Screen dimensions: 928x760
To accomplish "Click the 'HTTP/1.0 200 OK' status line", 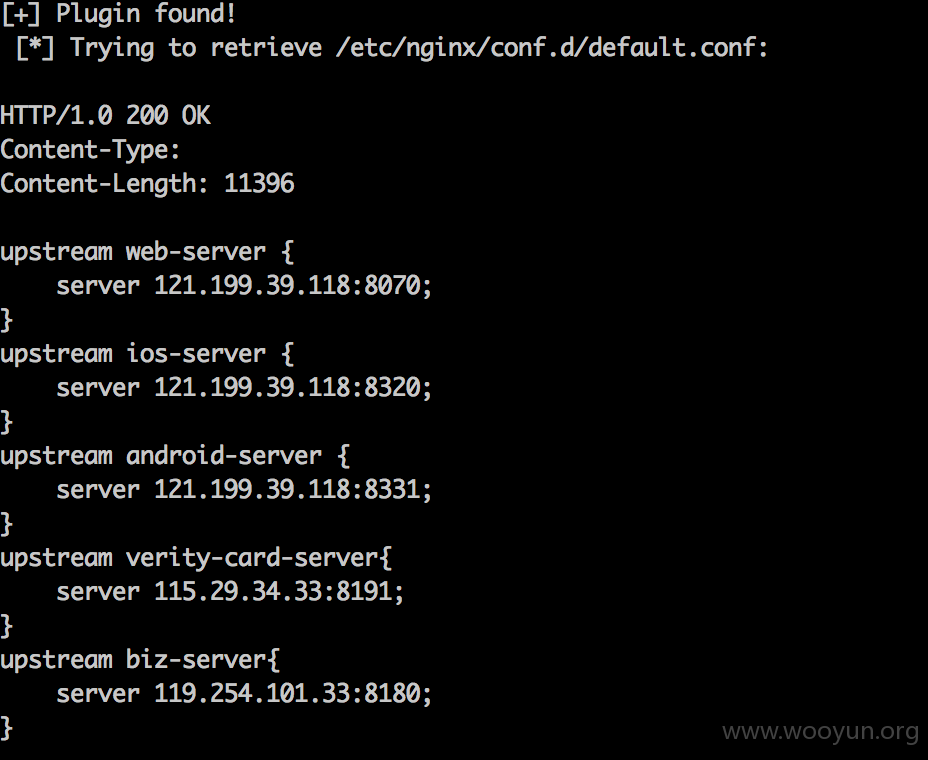I will click(105, 115).
